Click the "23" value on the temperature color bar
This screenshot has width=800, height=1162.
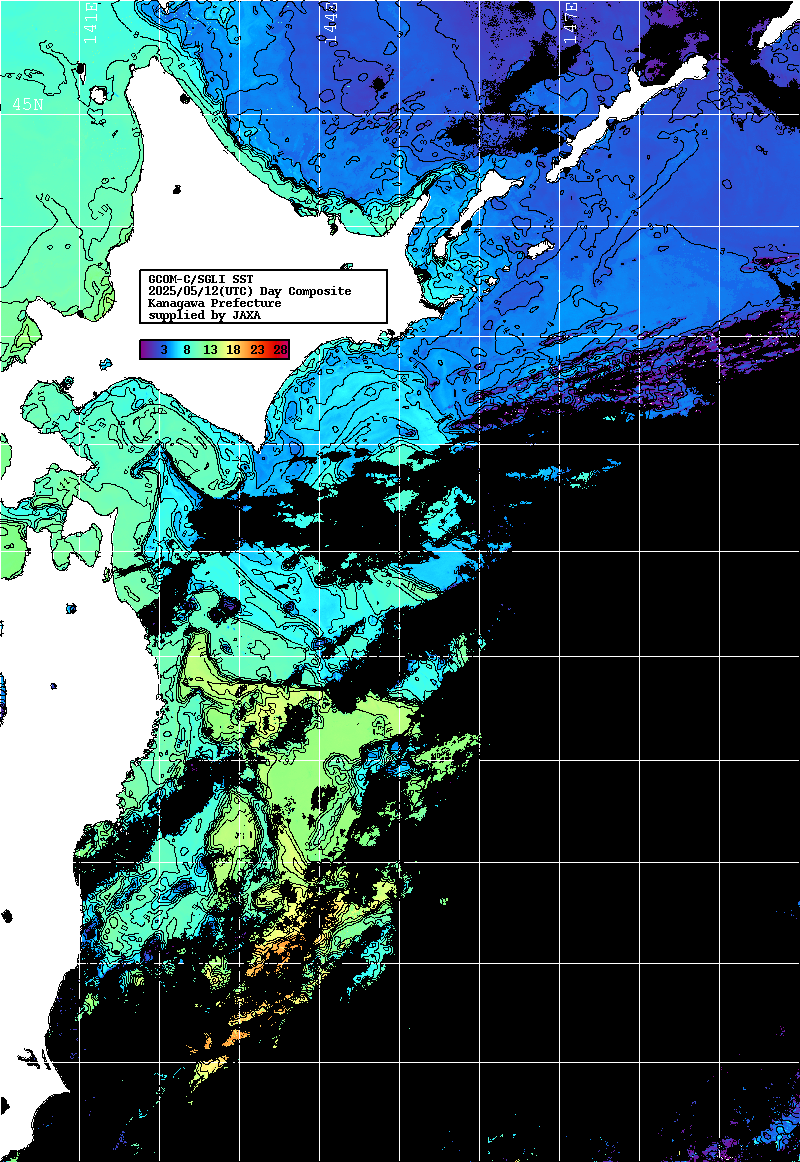(x=257, y=350)
